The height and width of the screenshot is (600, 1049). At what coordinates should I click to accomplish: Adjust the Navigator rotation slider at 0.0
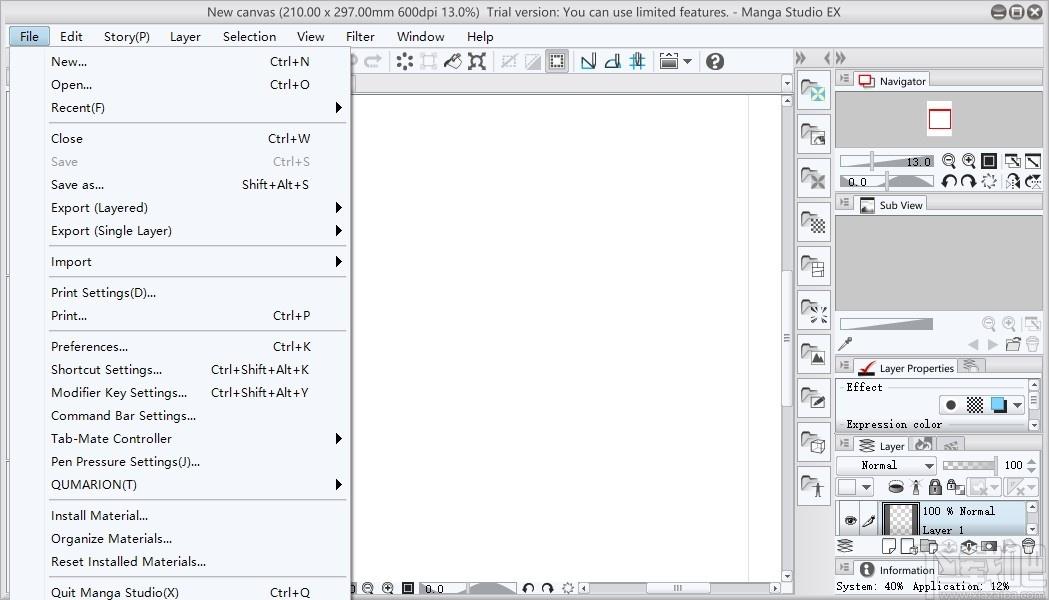tap(886, 181)
